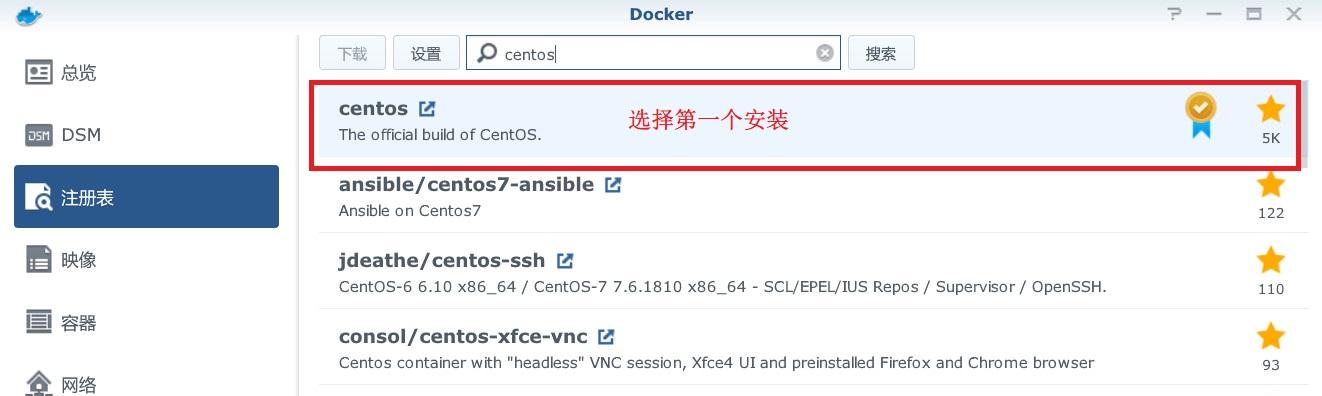Click the 下载 download button
Viewport: 1322px width, 396px height.
pyautogui.click(x=352, y=53)
